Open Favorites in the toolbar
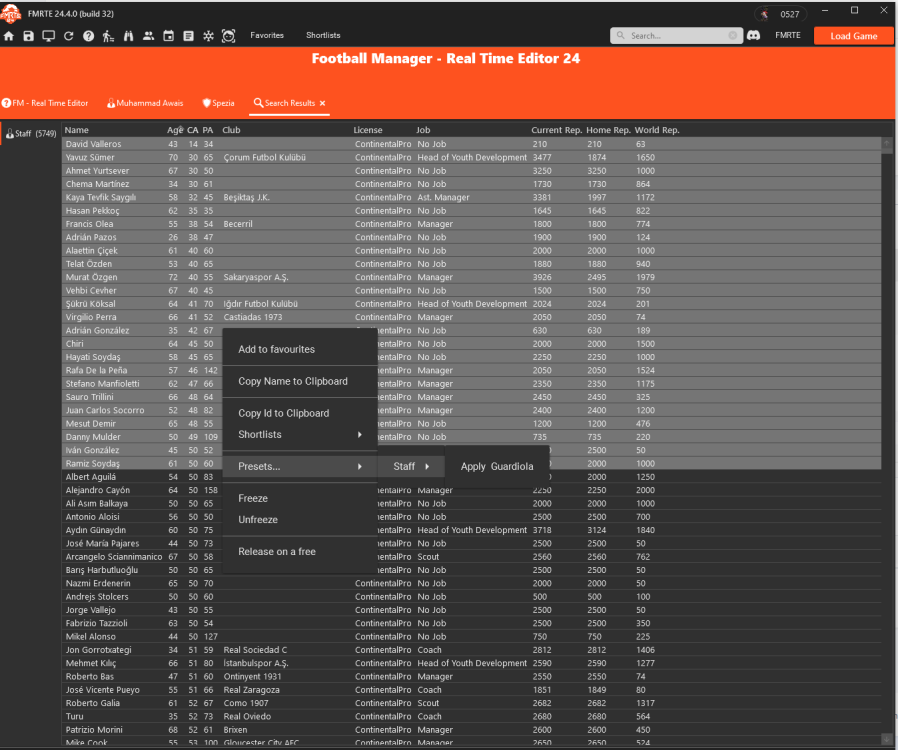The width and height of the screenshot is (898, 750). [x=267, y=35]
